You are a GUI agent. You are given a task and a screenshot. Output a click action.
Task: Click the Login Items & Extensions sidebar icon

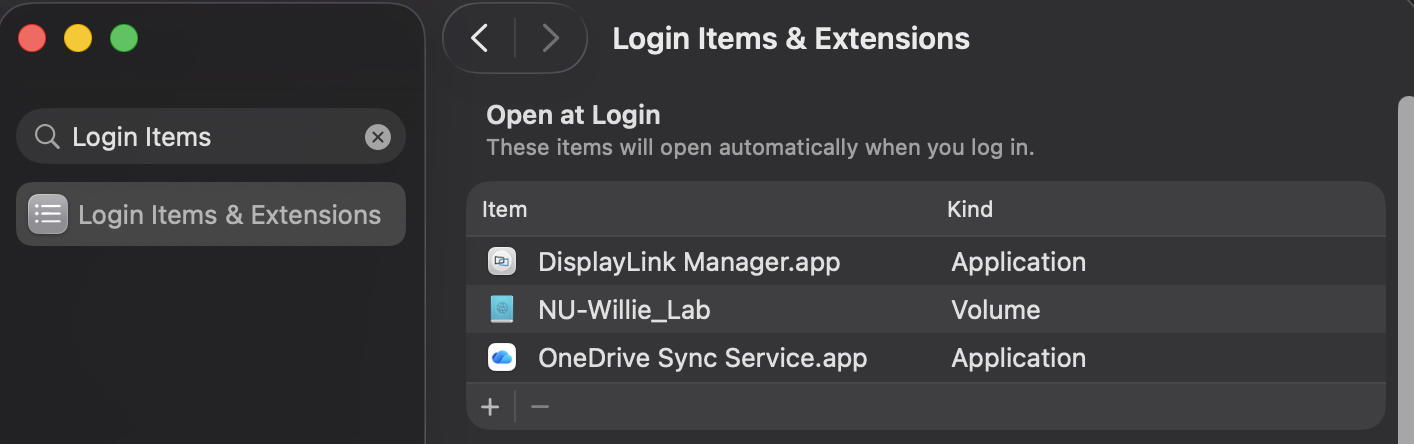click(x=48, y=214)
